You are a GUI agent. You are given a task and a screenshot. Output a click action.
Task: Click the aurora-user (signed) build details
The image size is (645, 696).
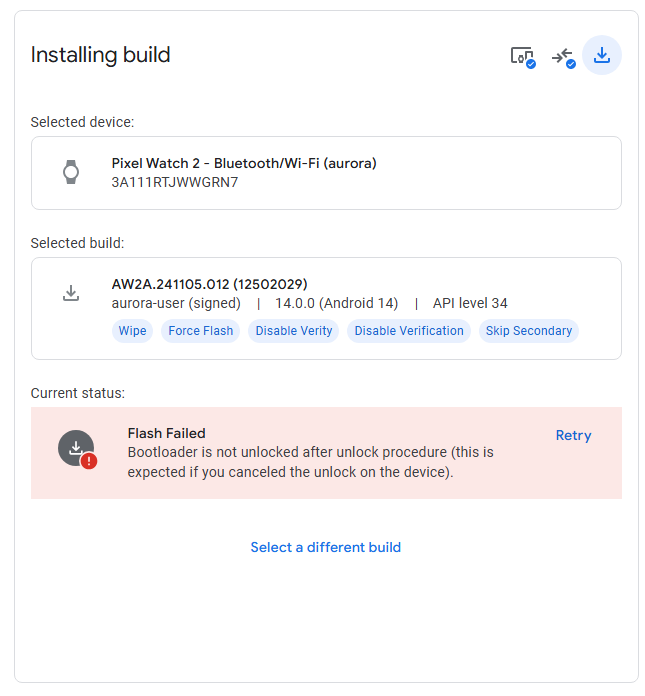coord(176,303)
